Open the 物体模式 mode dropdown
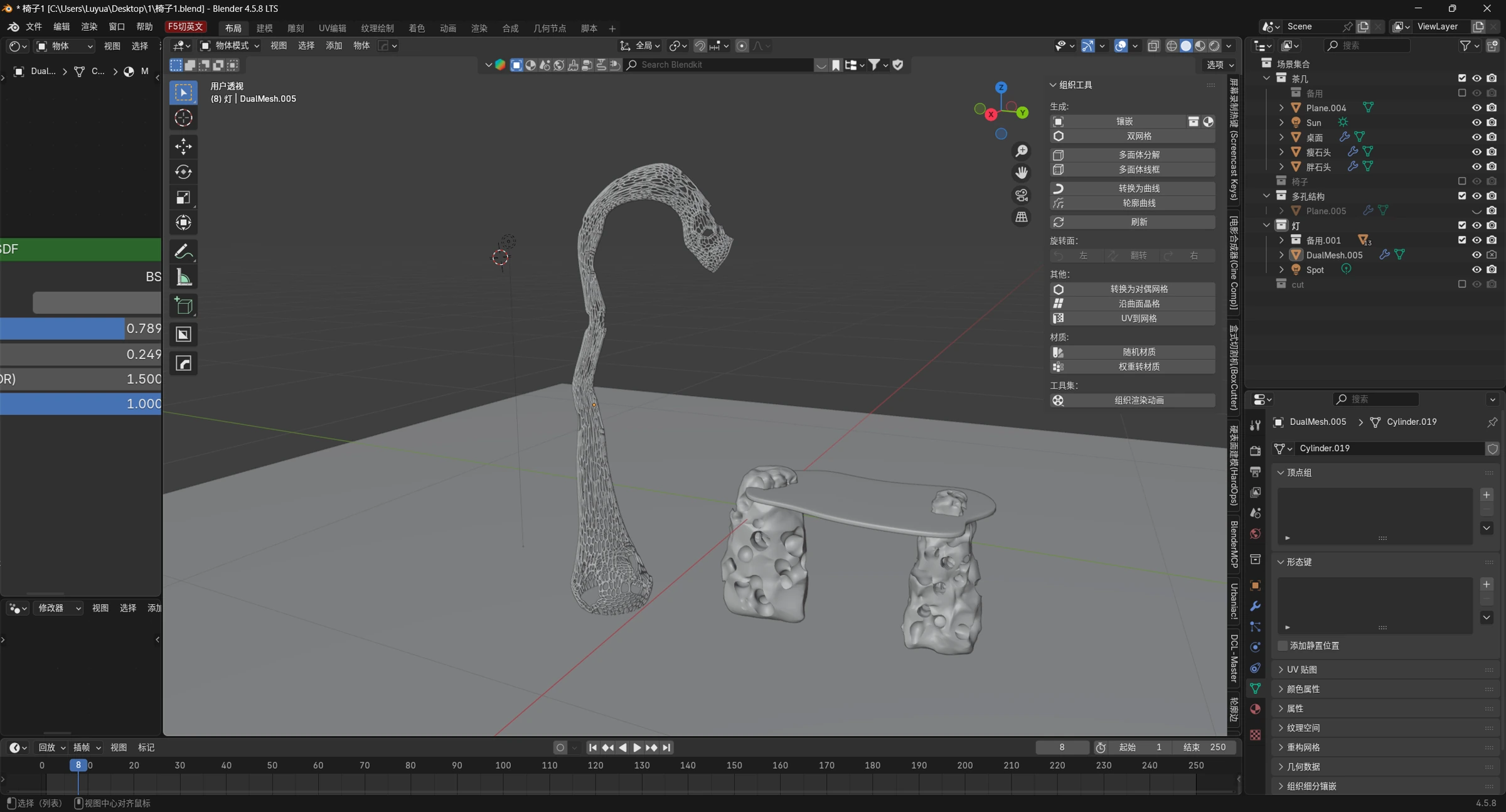The height and width of the screenshot is (812, 1506). (230, 46)
